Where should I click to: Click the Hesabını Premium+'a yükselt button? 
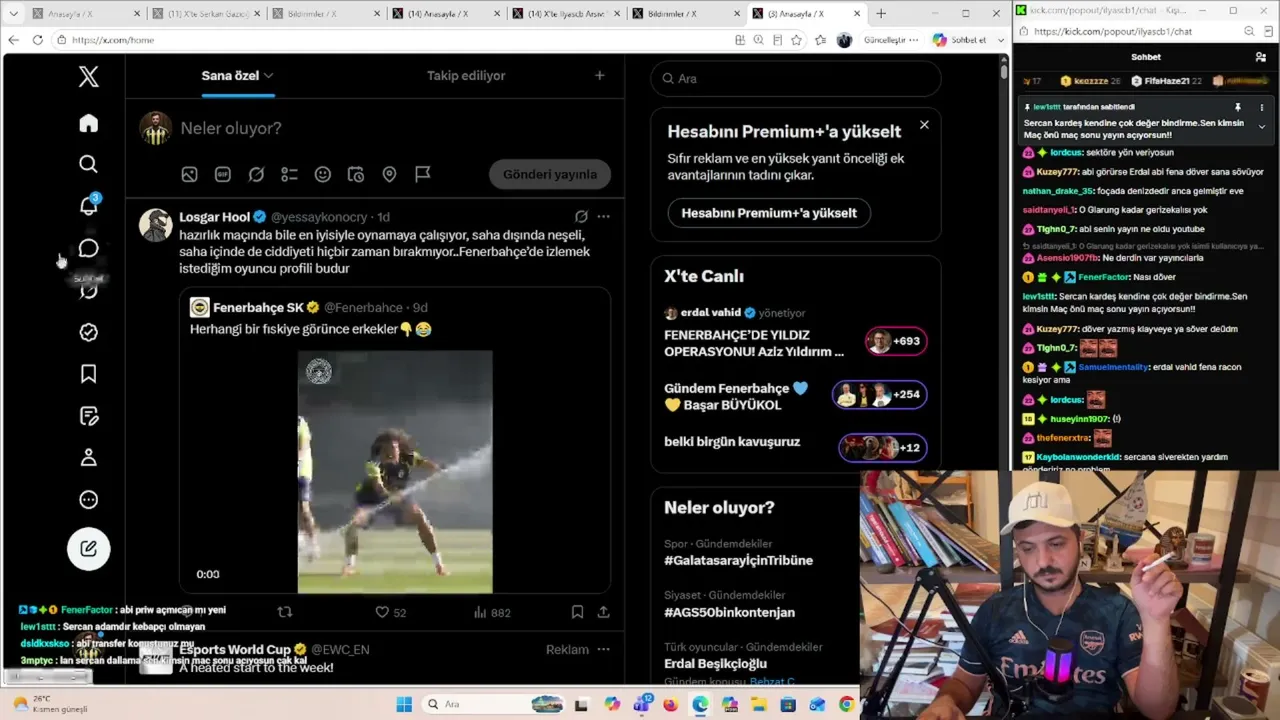tap(769, 213)
